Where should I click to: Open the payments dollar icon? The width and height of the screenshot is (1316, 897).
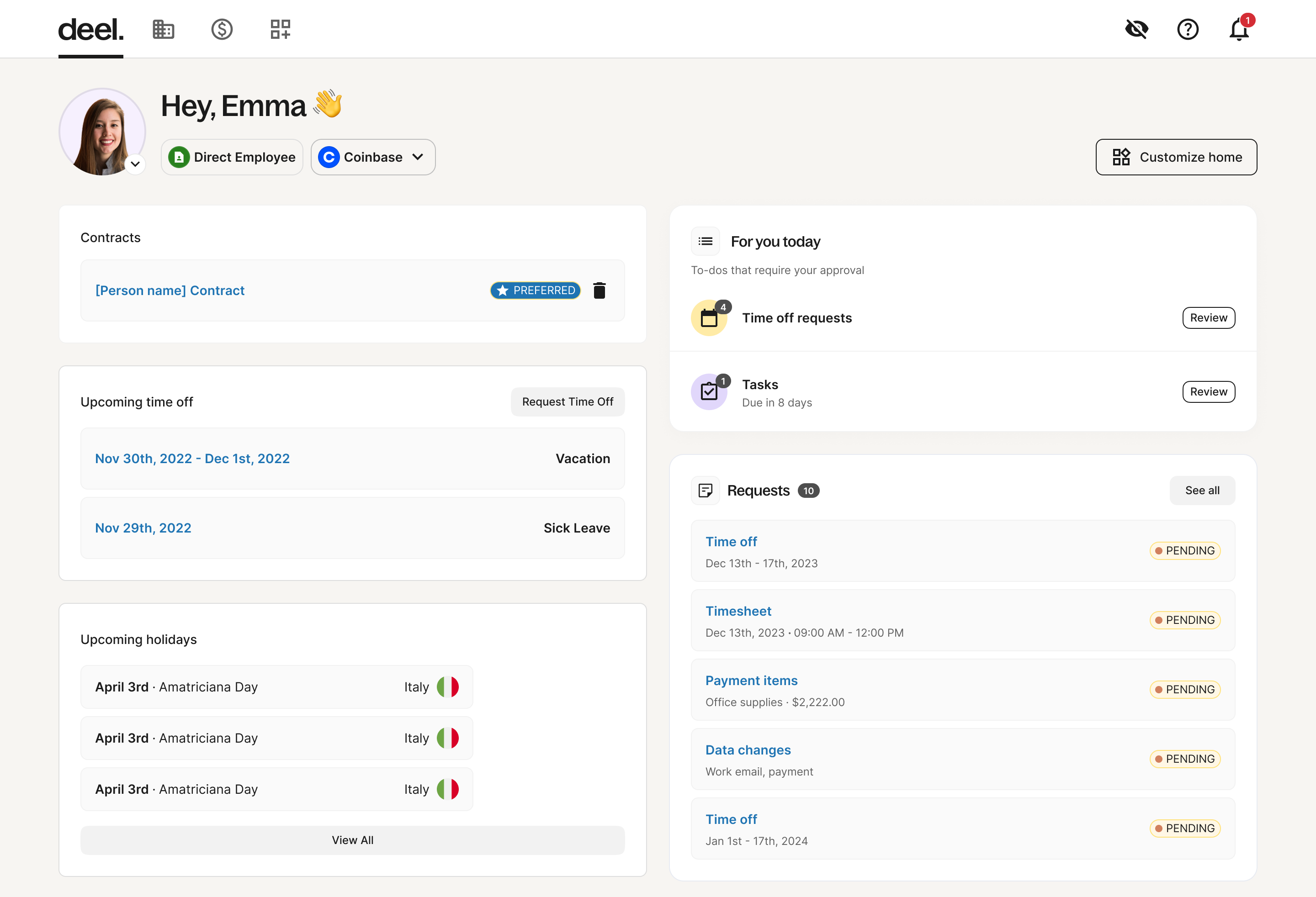pyautogui.click(x=222, y=29)
